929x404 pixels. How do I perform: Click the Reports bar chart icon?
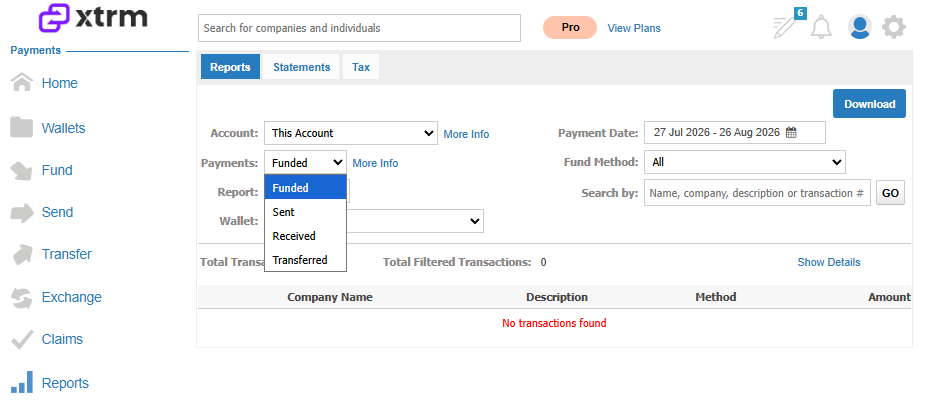pyautogui.click(x=22, y=382)
